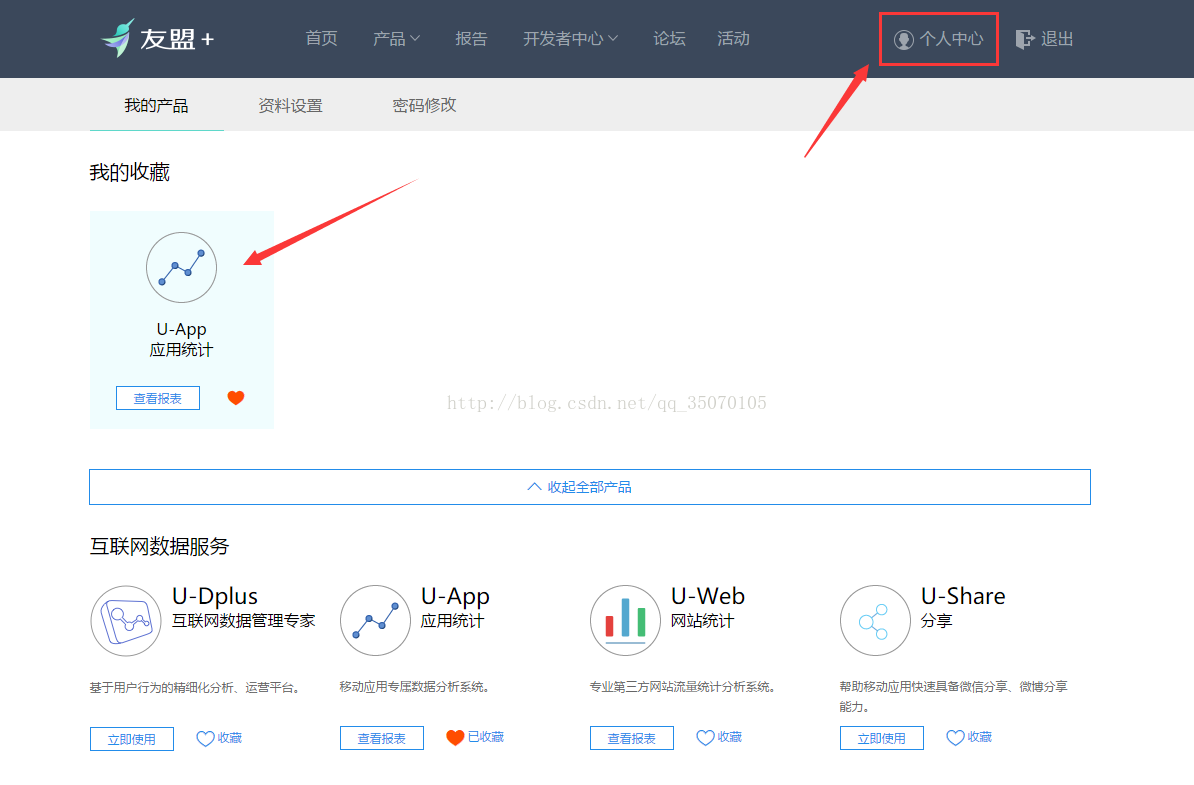
Task: Expand the 产品 dropdown menu
Action: point(396,39)
